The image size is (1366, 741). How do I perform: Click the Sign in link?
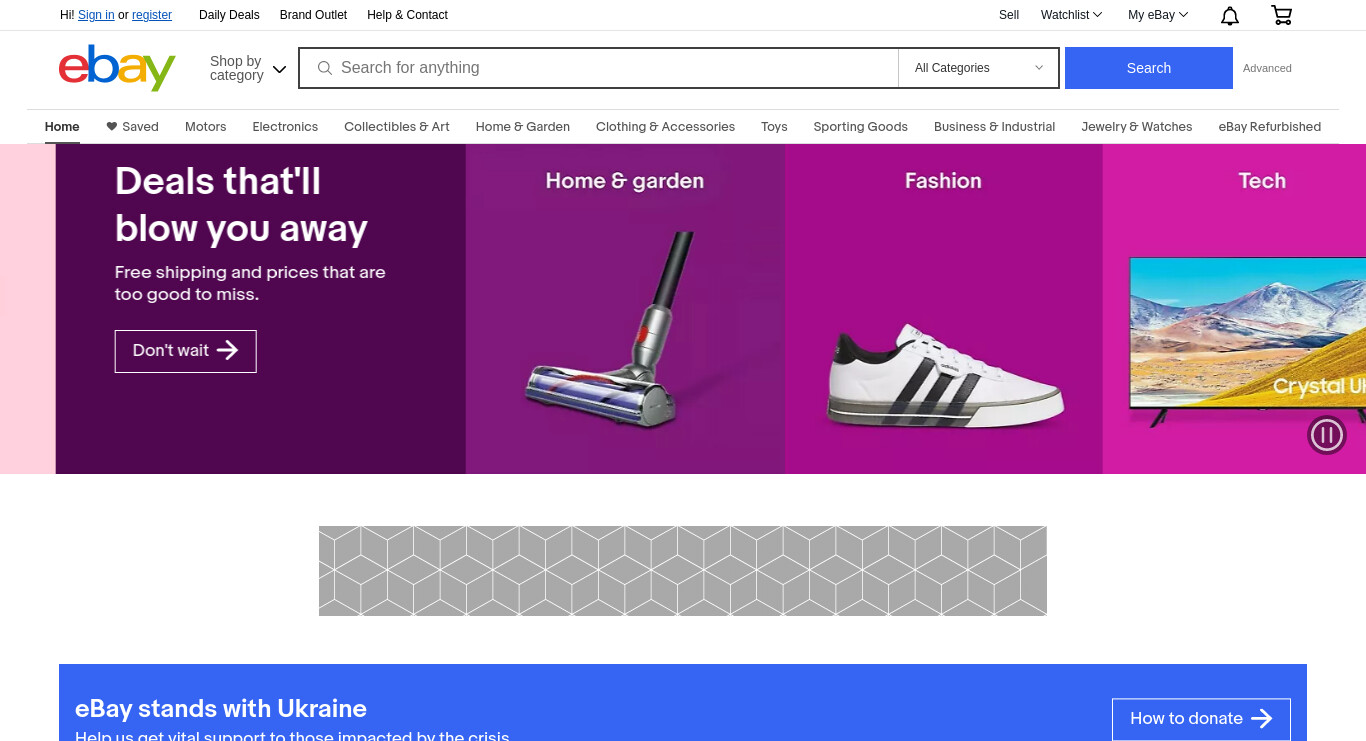[x=96, y=15]
